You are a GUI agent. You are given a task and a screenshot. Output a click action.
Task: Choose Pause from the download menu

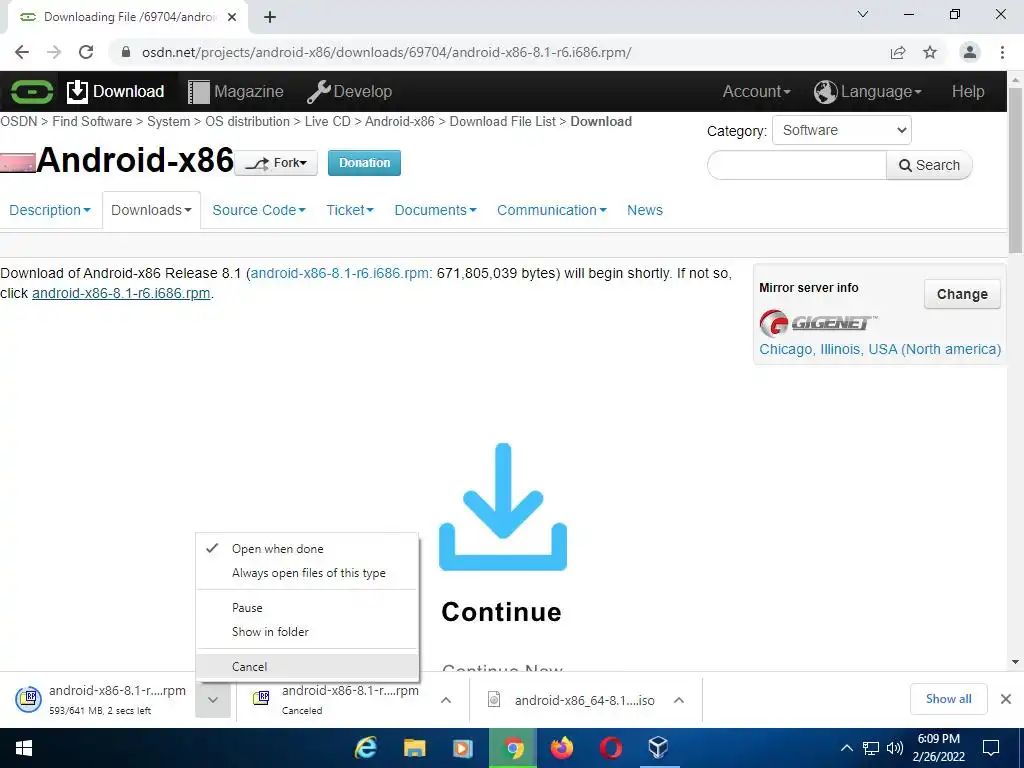tap(307, 607)
